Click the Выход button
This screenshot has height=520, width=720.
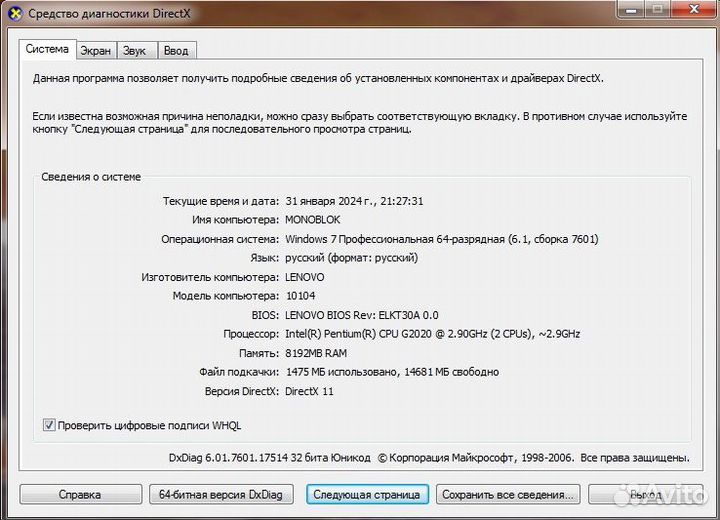[645, 494]
